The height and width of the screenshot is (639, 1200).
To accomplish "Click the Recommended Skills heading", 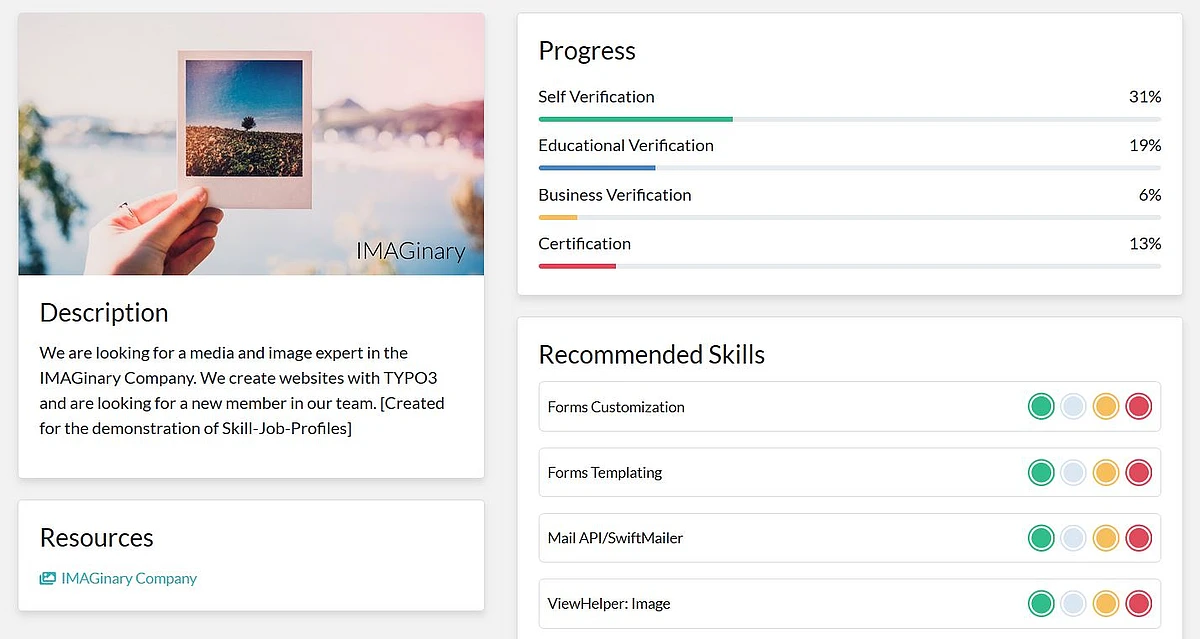I will click(651, 355).
